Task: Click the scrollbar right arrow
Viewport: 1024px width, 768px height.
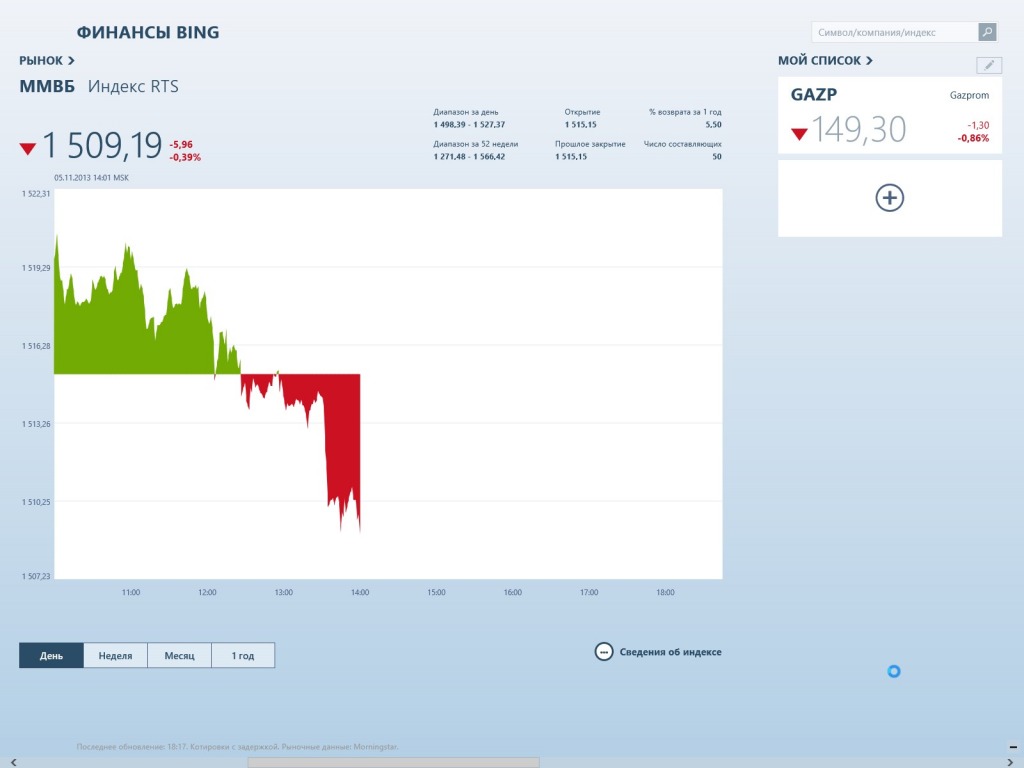Action: tap(1012, 762)
